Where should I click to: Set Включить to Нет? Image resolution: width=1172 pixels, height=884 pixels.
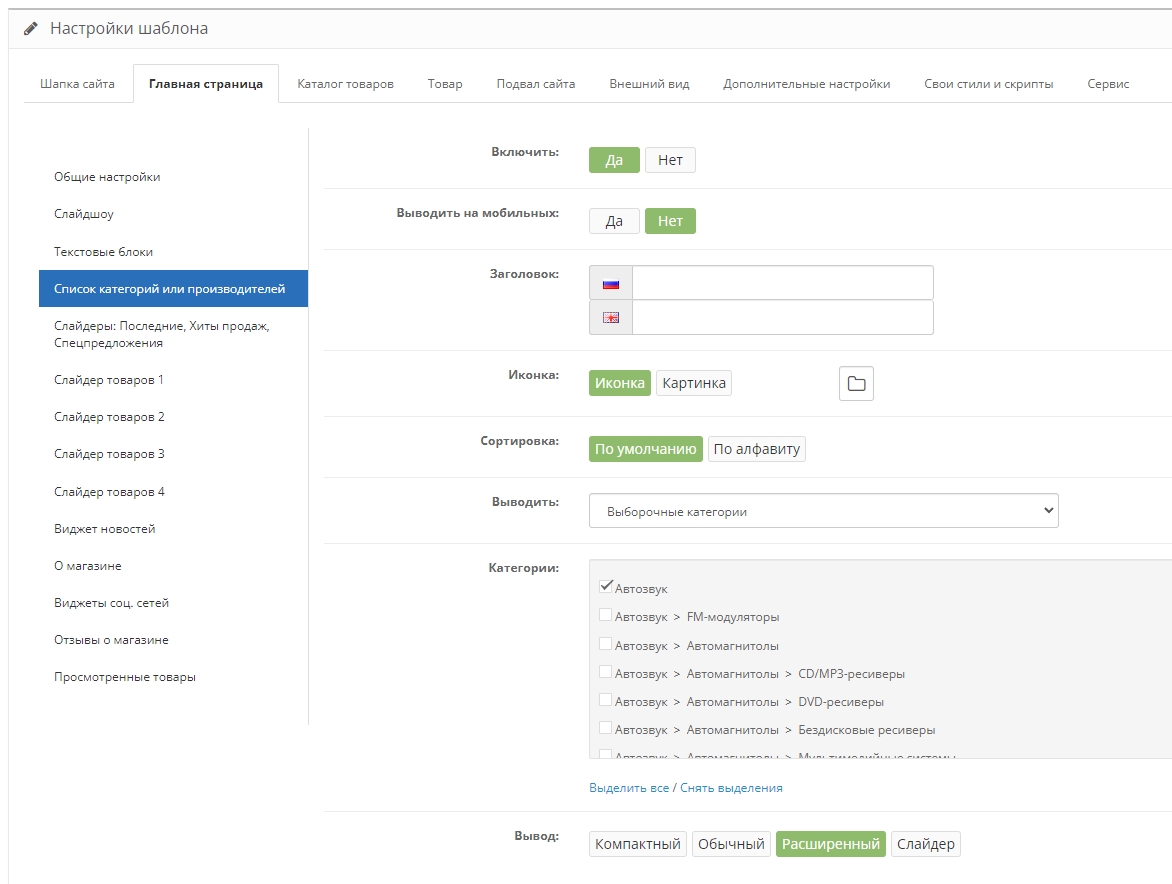(x=670, y=160)
